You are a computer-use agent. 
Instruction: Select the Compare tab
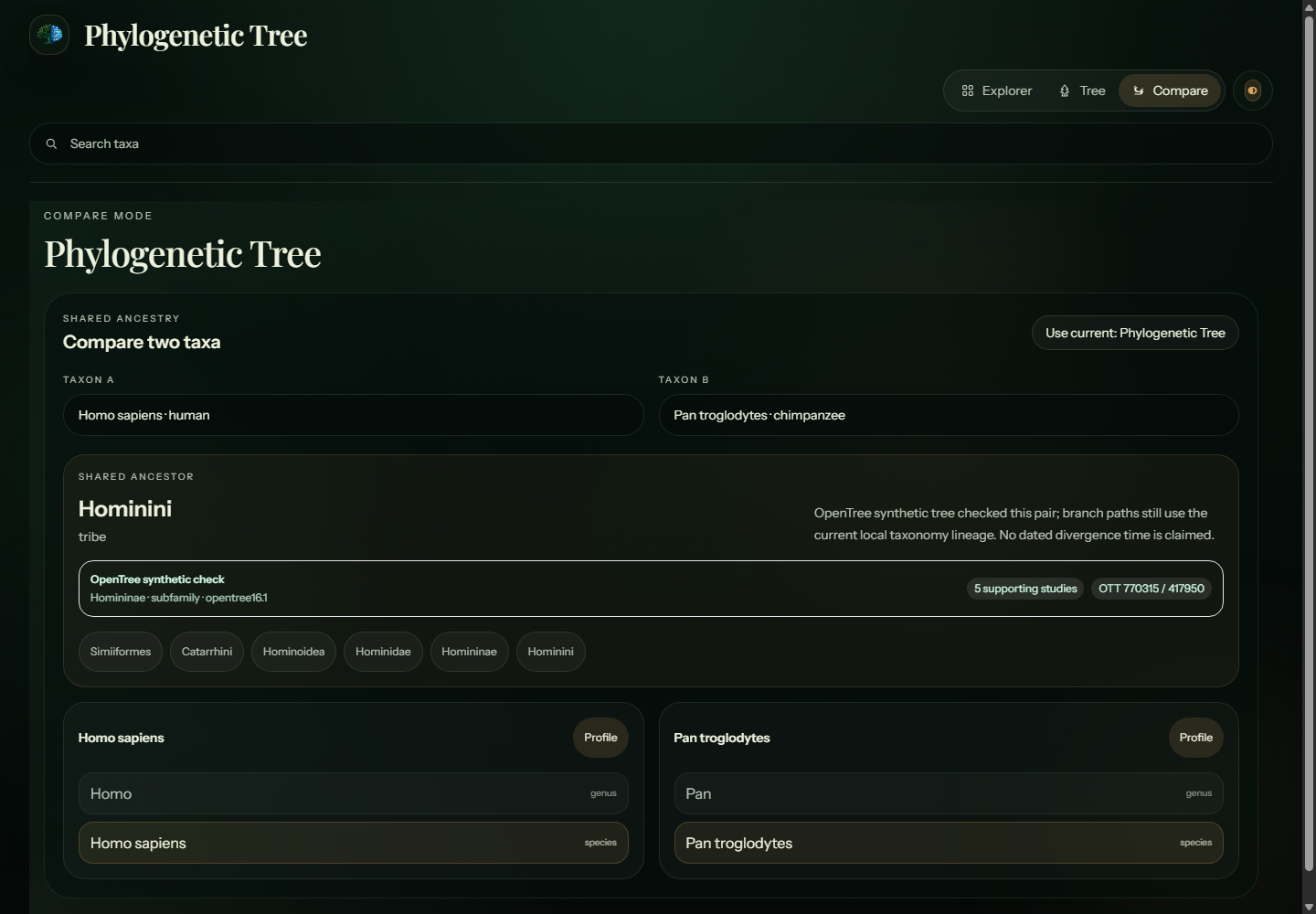(x=1170, y=90)
